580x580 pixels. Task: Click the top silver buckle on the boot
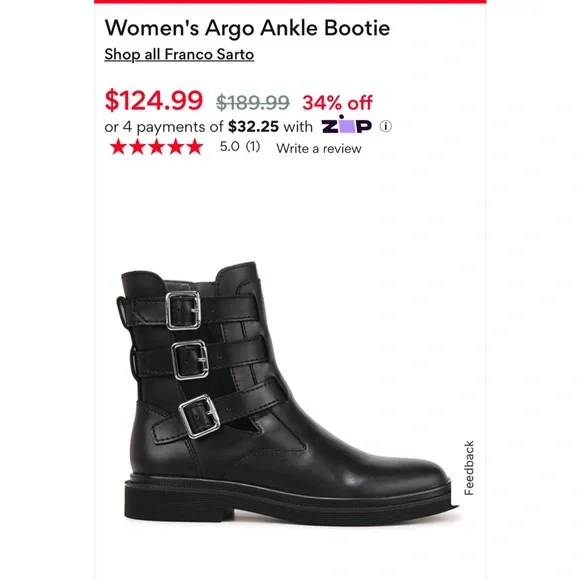(183, 310)
